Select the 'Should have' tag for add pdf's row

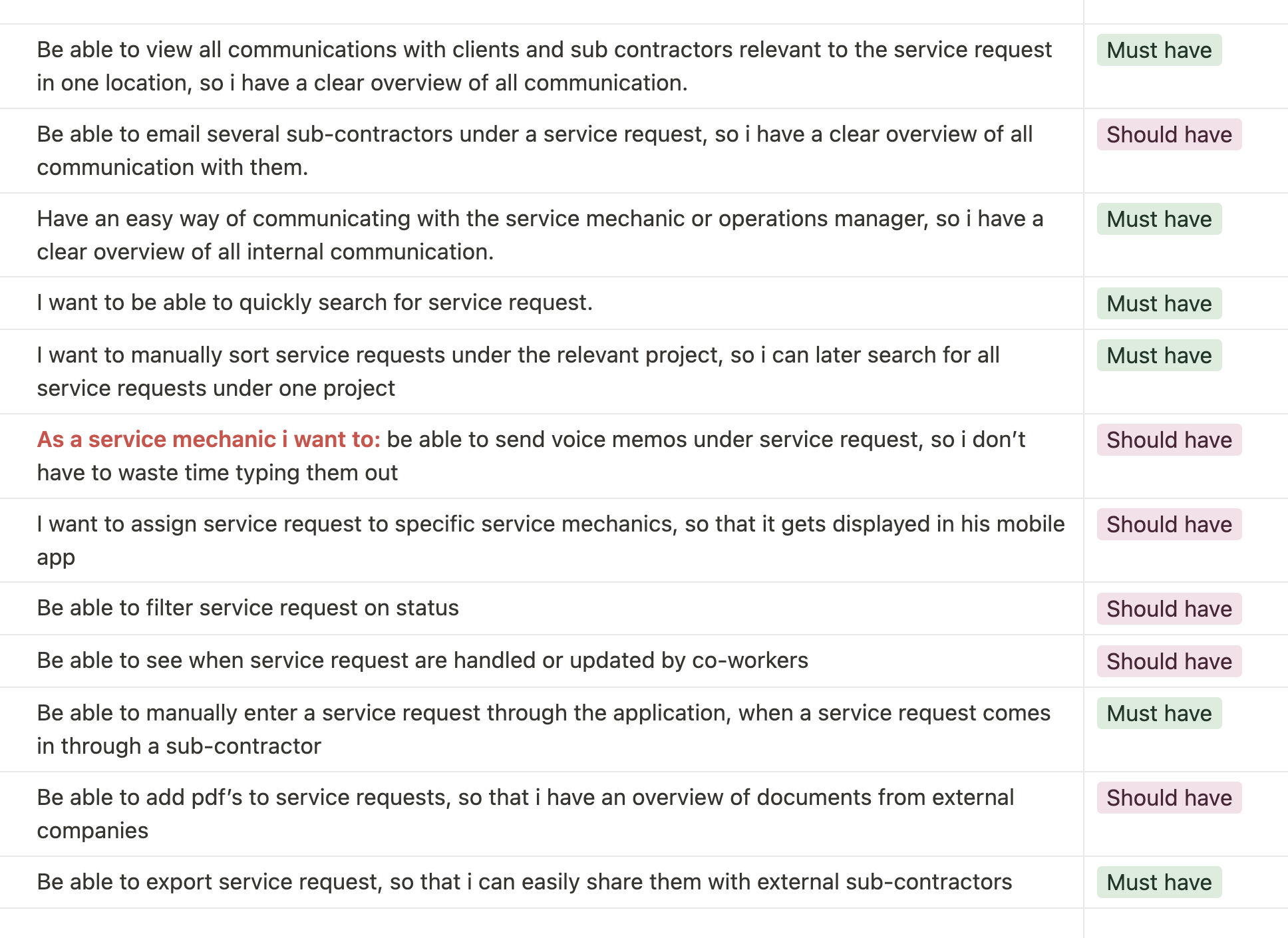(1169, 798)
